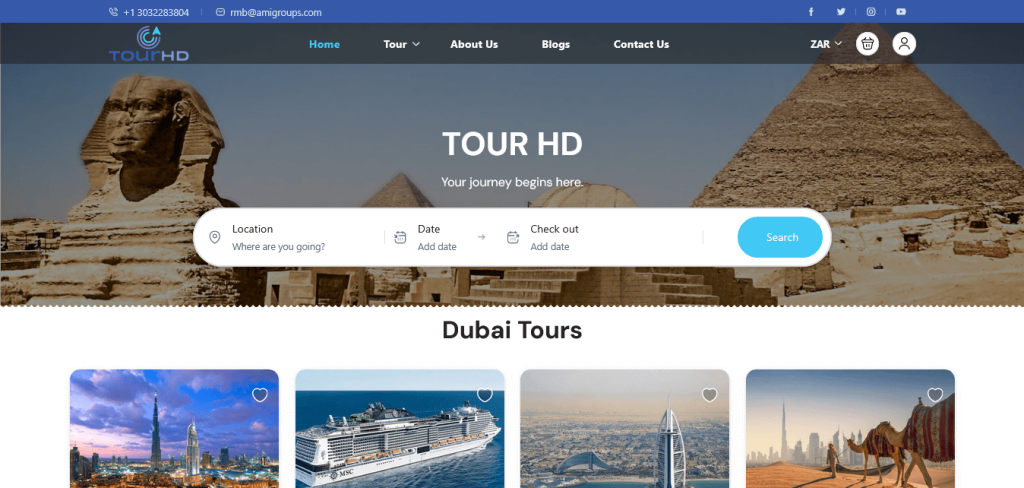Click the Location 'Where are you going?' field
The width and height of the screenshot is (1024, 488).
point(278,246)
